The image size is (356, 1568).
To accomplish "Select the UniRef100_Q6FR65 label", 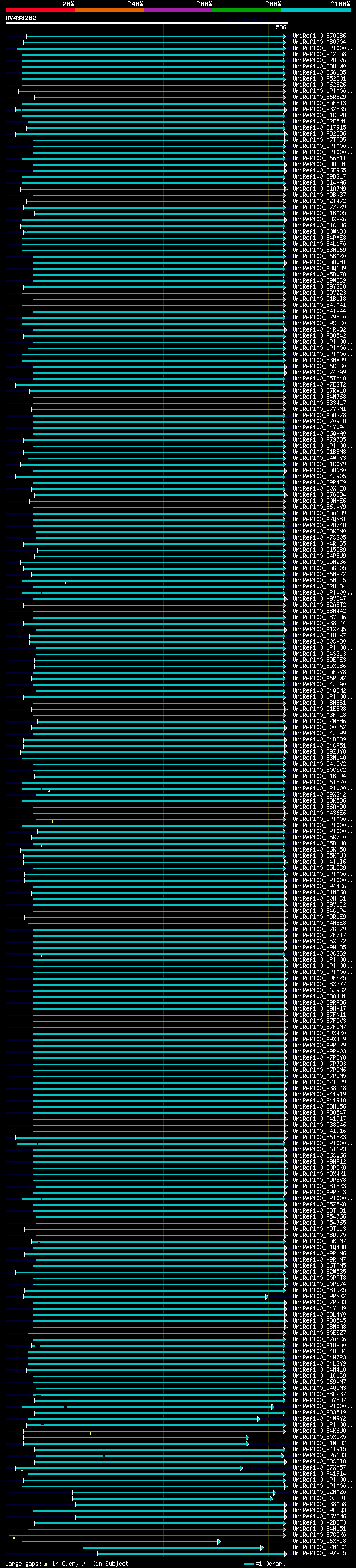I will [319, 170].
